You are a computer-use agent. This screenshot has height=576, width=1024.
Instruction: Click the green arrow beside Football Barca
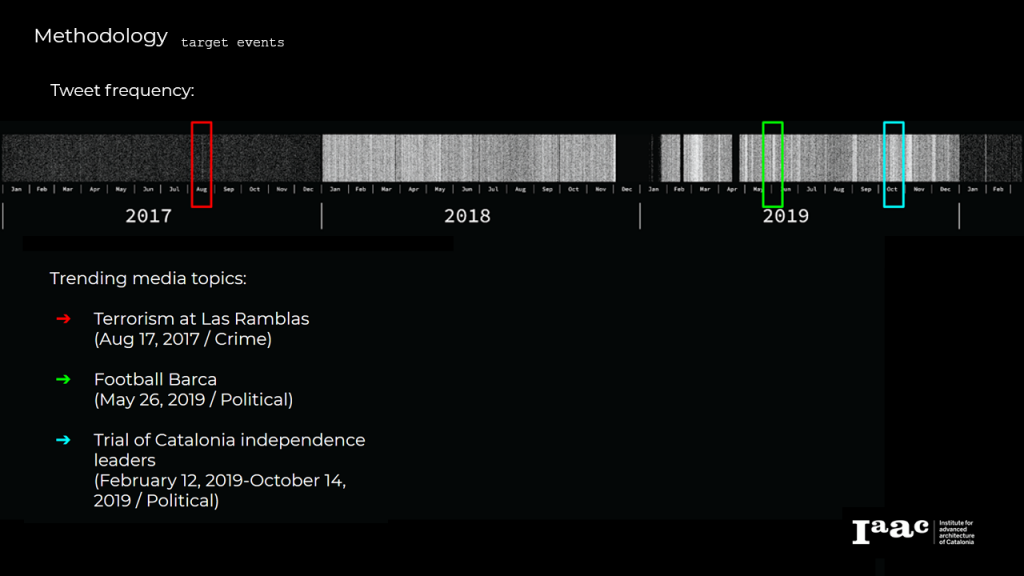(63, 379)
